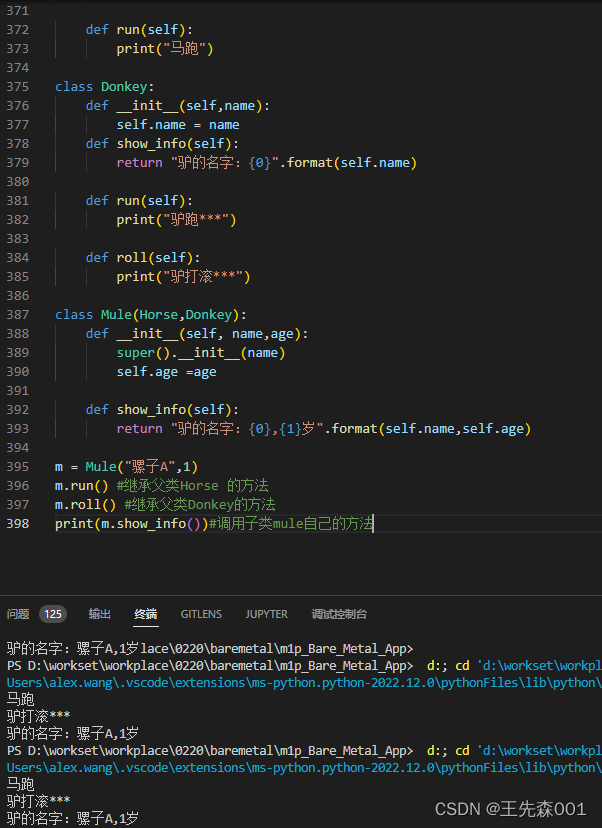Switch to the JUPYTER panel tab

pos(266,614)
